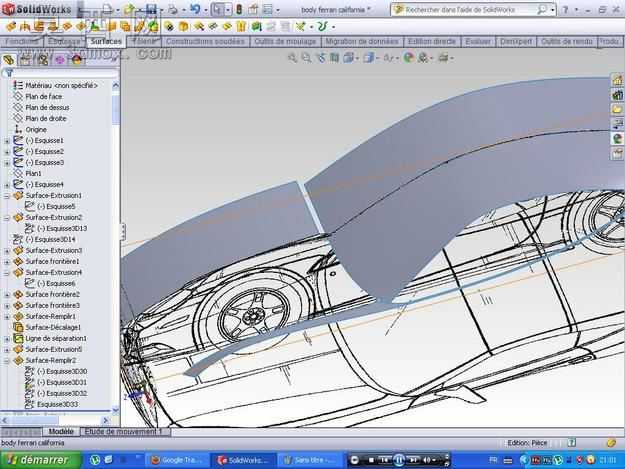This screenshot has width=625, height=469.
Task: Expand the Ligne de séparation1 tree node
Action: coord(7,339)
